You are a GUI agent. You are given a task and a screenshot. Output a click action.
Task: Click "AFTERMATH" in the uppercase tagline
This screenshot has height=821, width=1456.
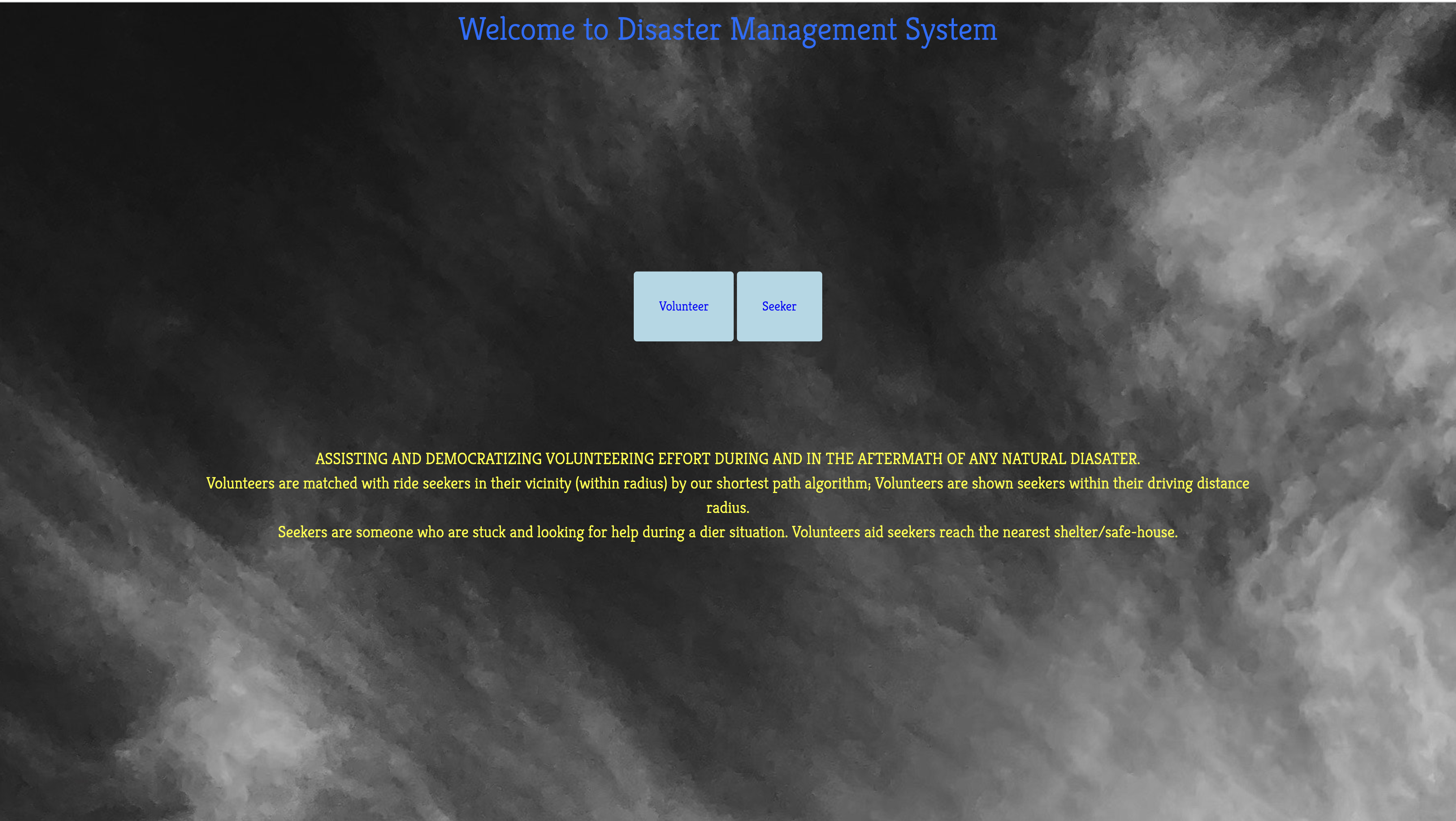(x=900, y=459)
